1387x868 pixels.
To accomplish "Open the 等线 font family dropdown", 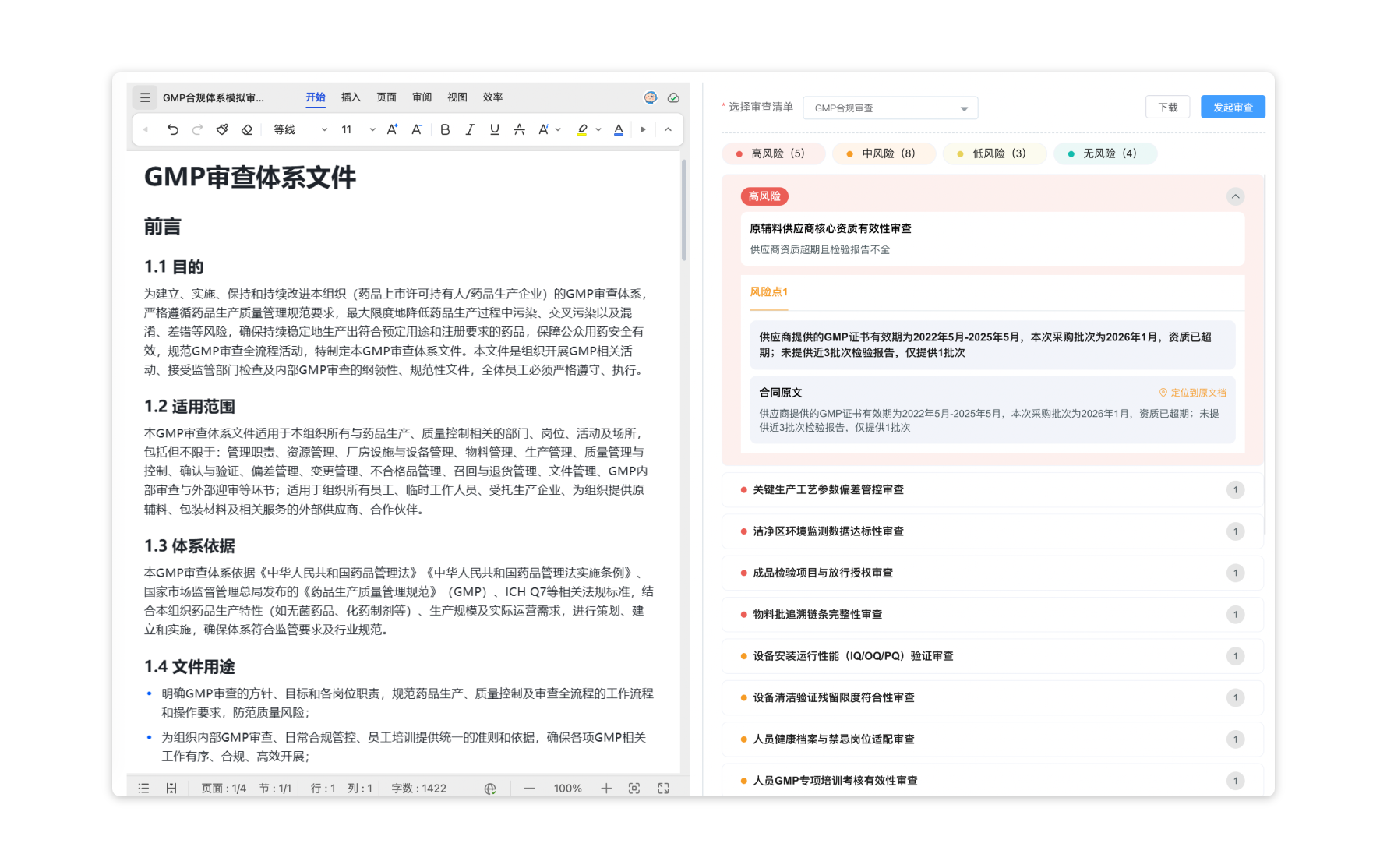I will tap(300, 129).
